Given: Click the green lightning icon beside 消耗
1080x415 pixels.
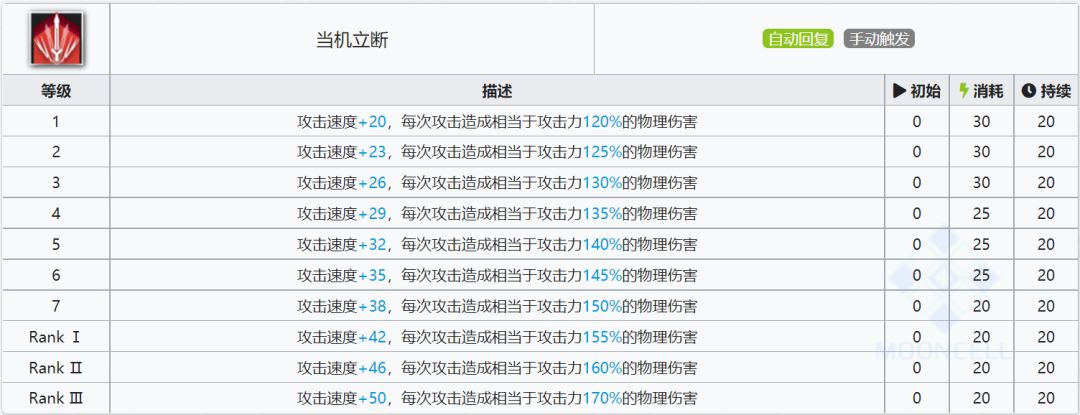Looking at the screenshot, I should (964, 91).
